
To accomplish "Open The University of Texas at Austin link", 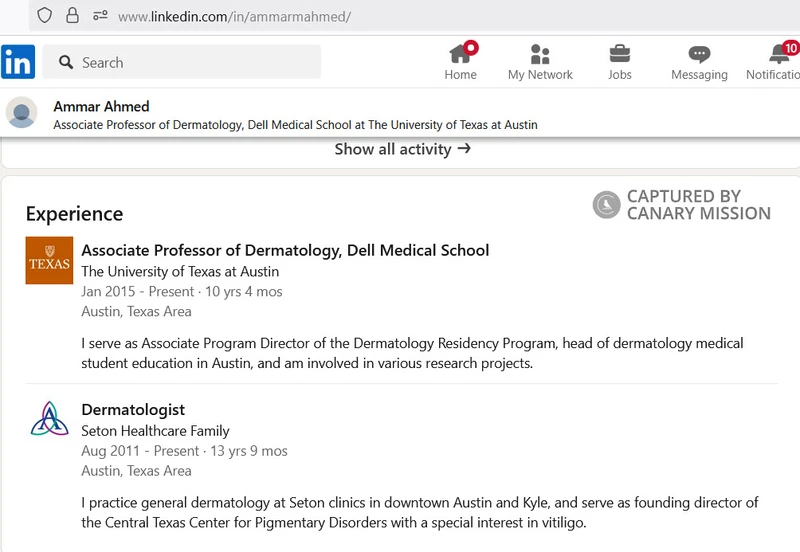I will (180, 271).
